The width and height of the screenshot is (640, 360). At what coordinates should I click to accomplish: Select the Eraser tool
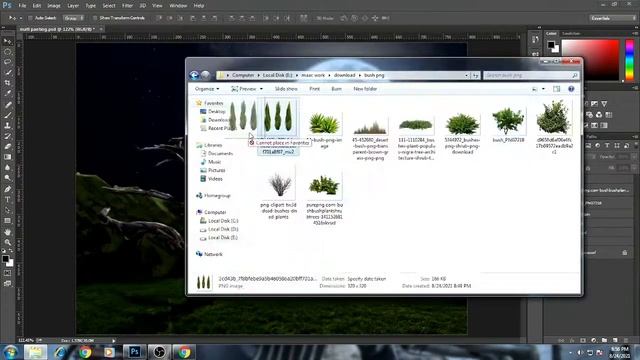tap(7, 147)
